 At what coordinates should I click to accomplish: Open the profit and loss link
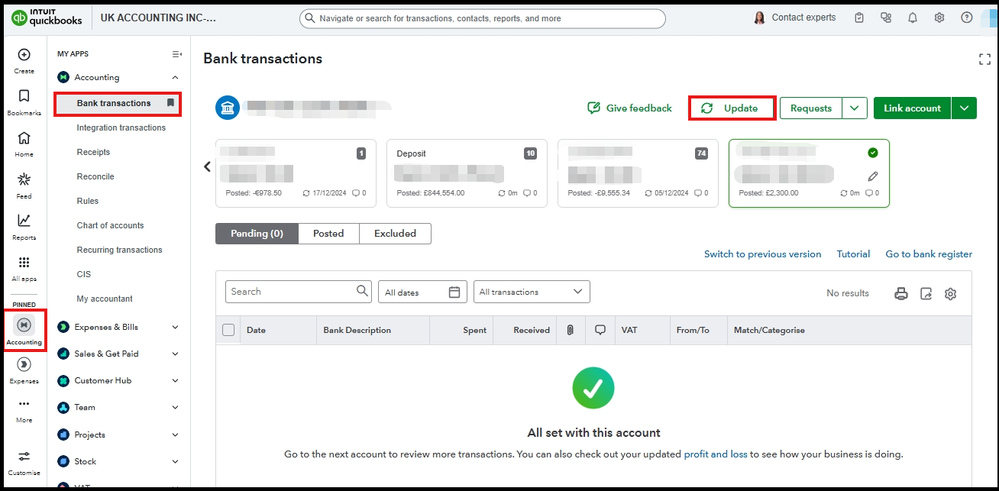point(715,455)
